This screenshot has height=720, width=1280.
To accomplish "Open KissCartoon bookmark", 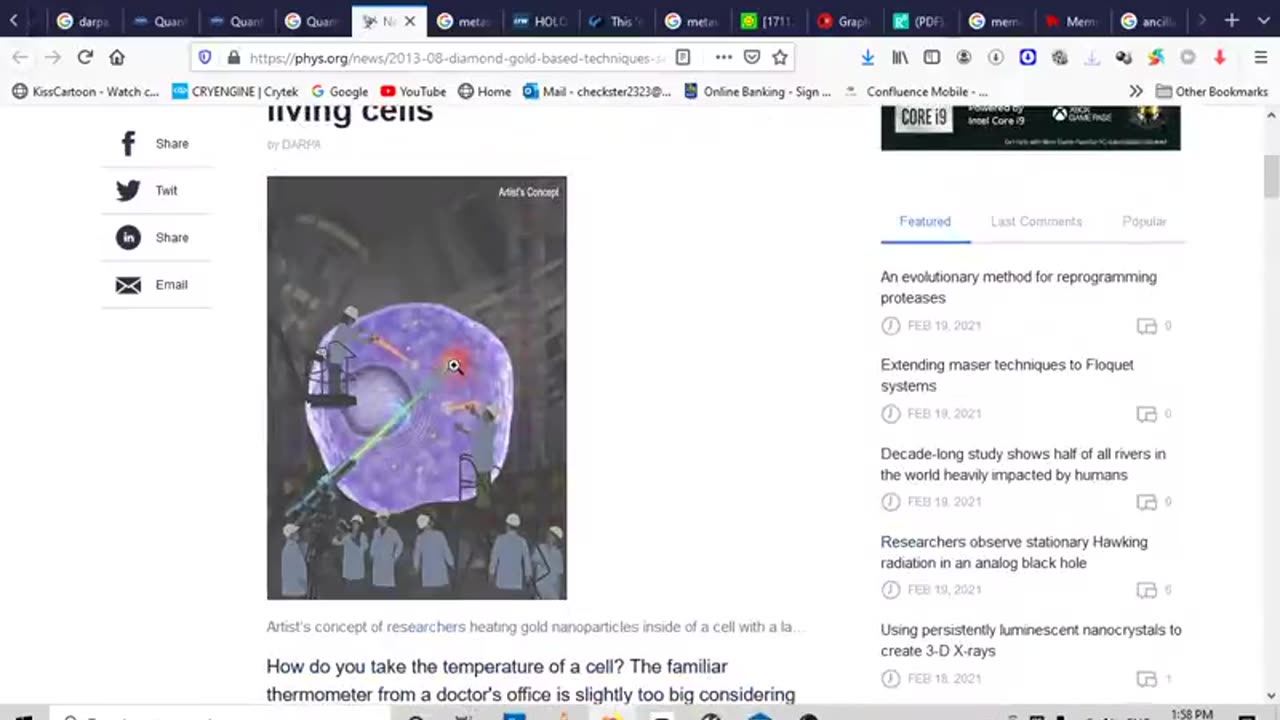I will (x=86, y=91).
